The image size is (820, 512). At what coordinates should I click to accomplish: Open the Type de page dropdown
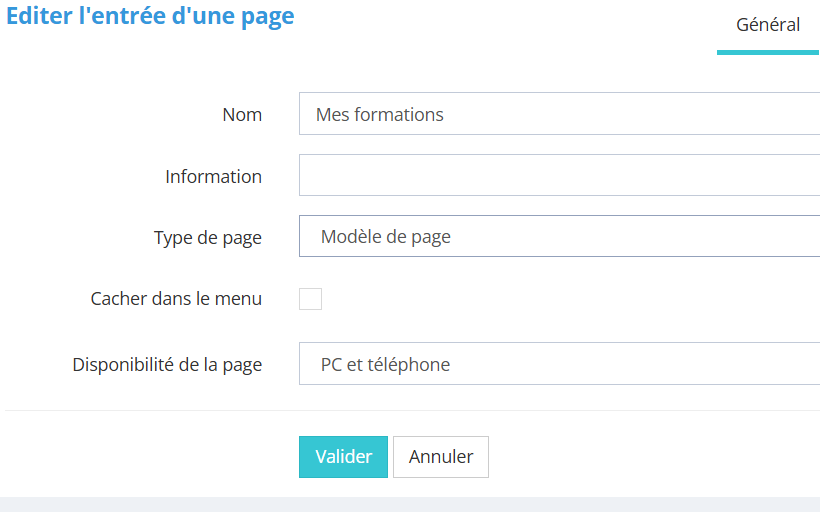click(559, 237)
